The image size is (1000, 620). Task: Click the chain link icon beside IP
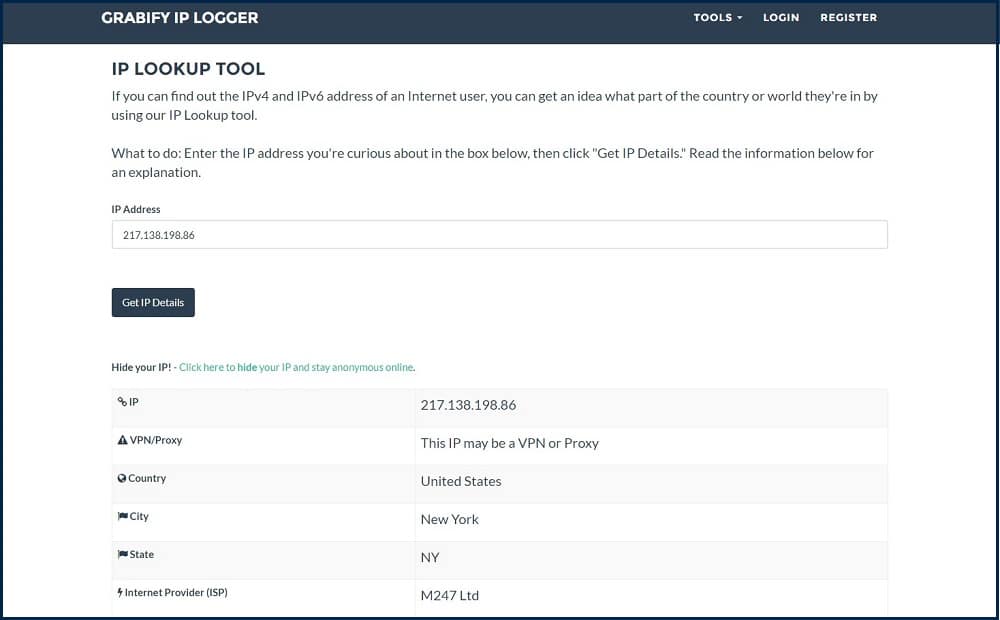coord(120,402)
